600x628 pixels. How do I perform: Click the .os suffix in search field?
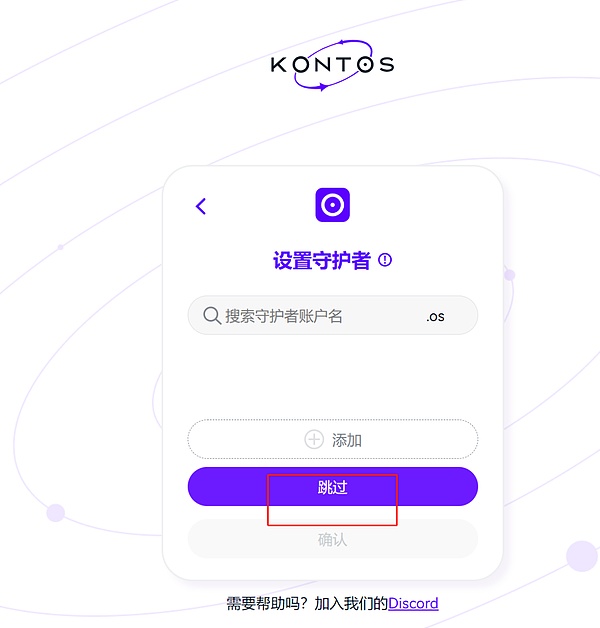point(435,317)
